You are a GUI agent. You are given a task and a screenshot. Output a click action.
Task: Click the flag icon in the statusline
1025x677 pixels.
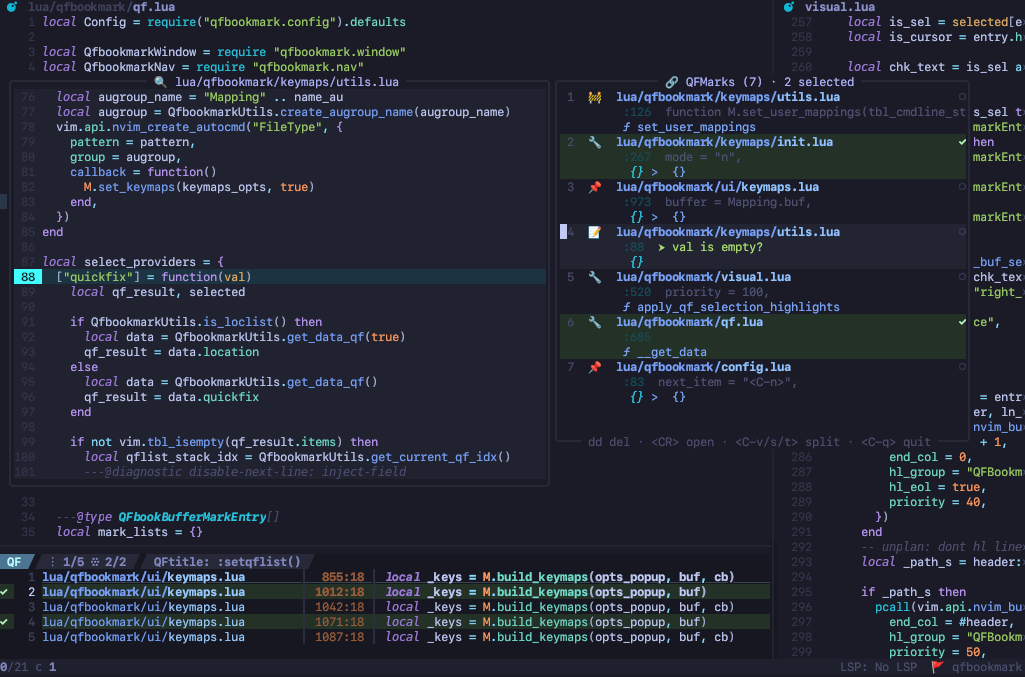tap(938, 667)
